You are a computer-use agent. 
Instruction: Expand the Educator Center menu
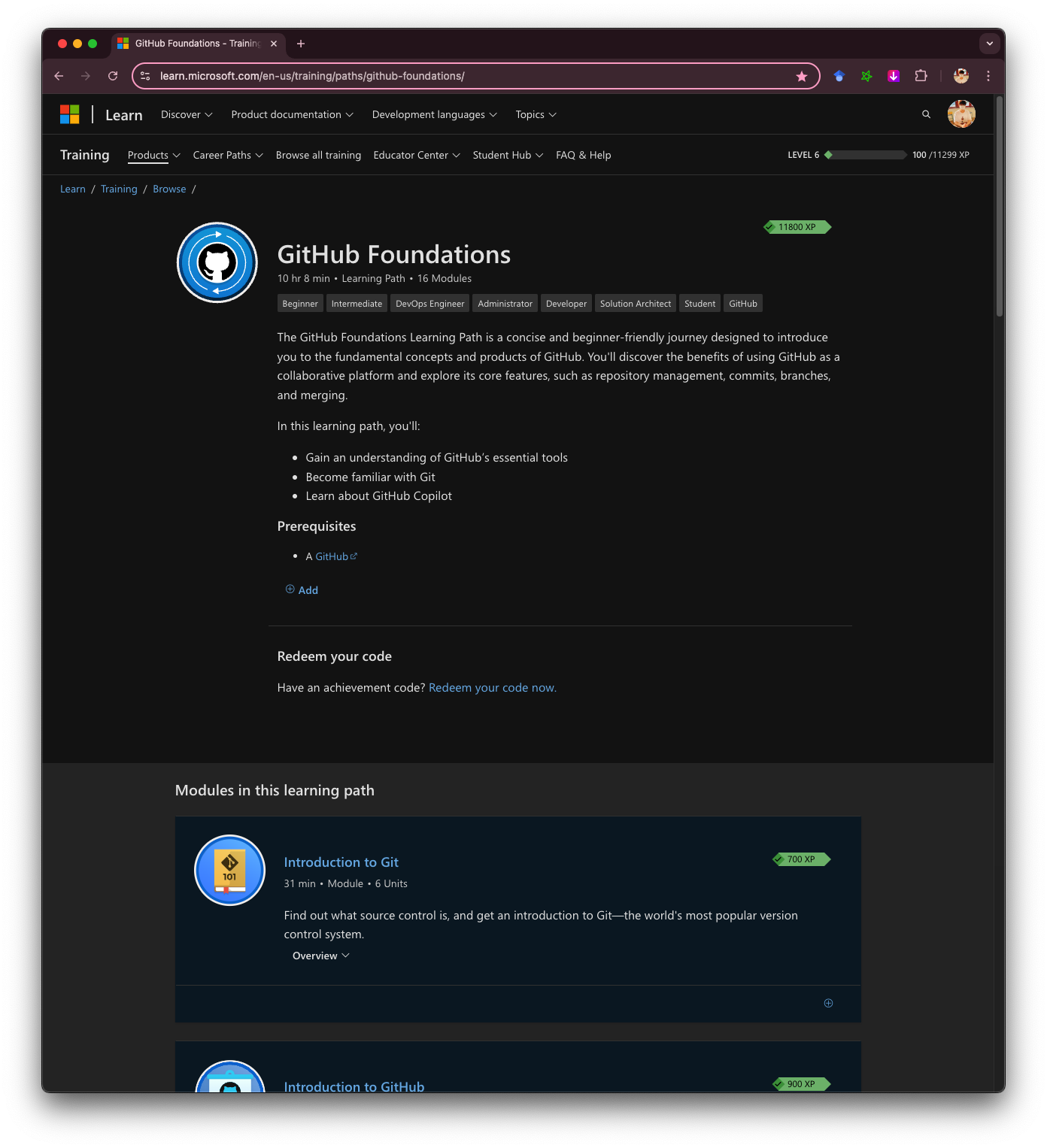[x=417, y=155]
